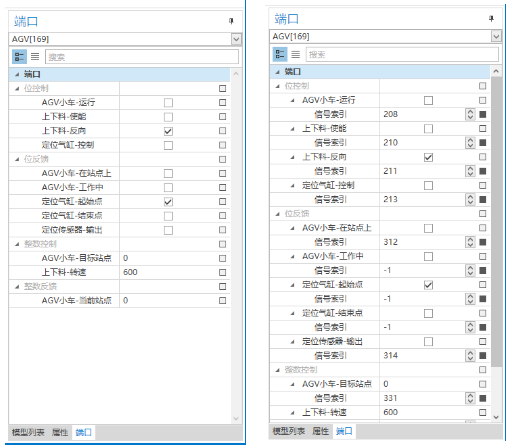
Task: Click the pin icon in left 端口 panel
Action: click(231, 21)
